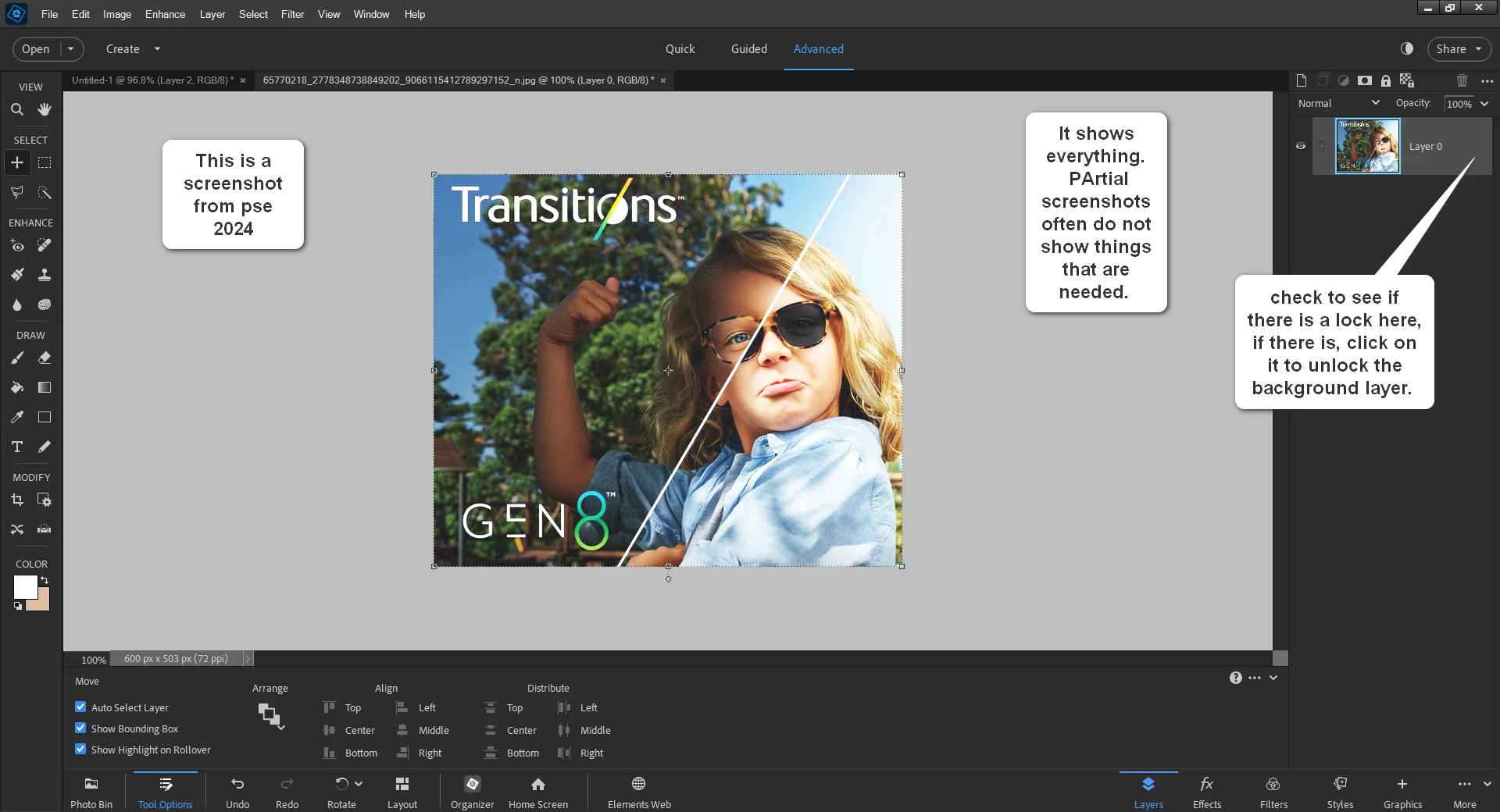Select the Pencil tool
This screenshot has width=1500, height=812.
[x=45, y=447]
